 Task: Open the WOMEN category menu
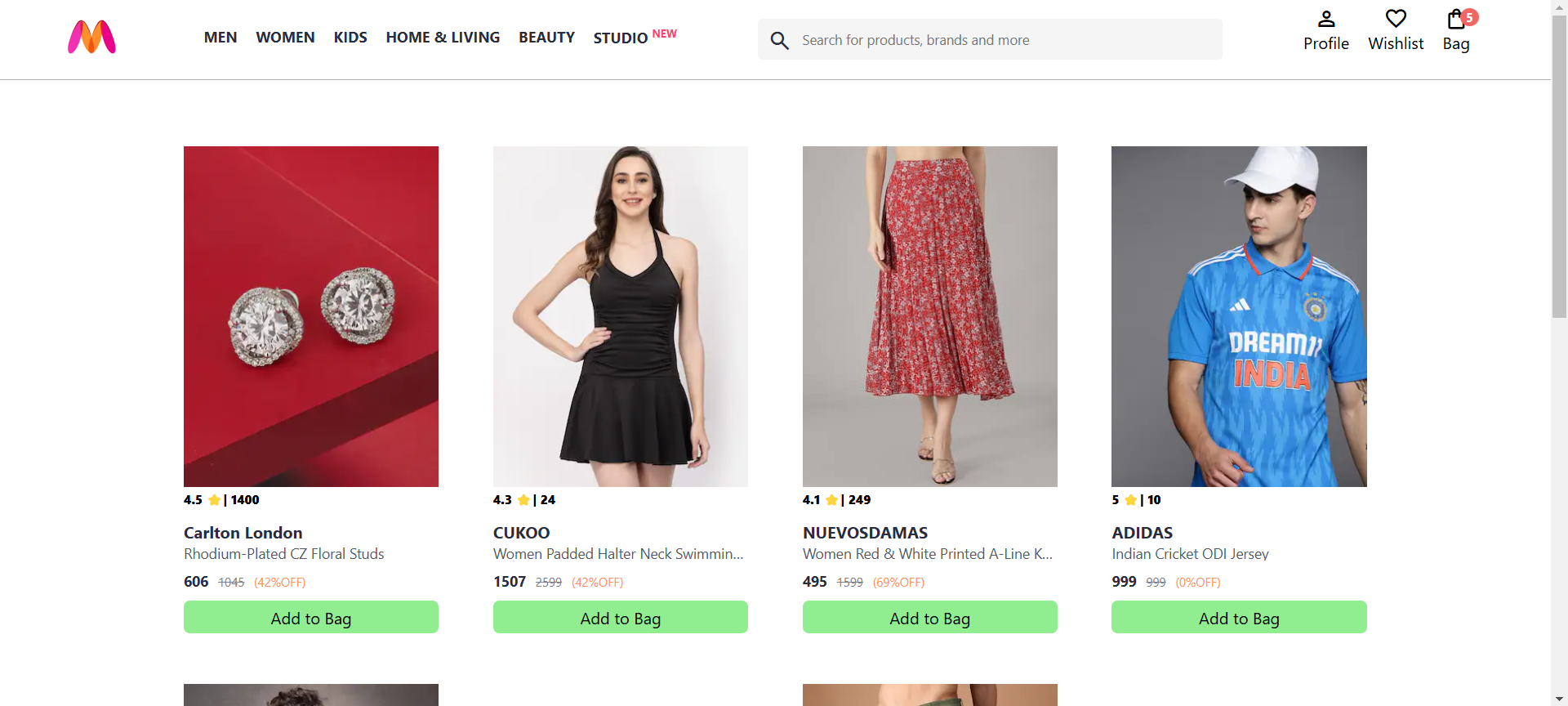click(284, 37)
